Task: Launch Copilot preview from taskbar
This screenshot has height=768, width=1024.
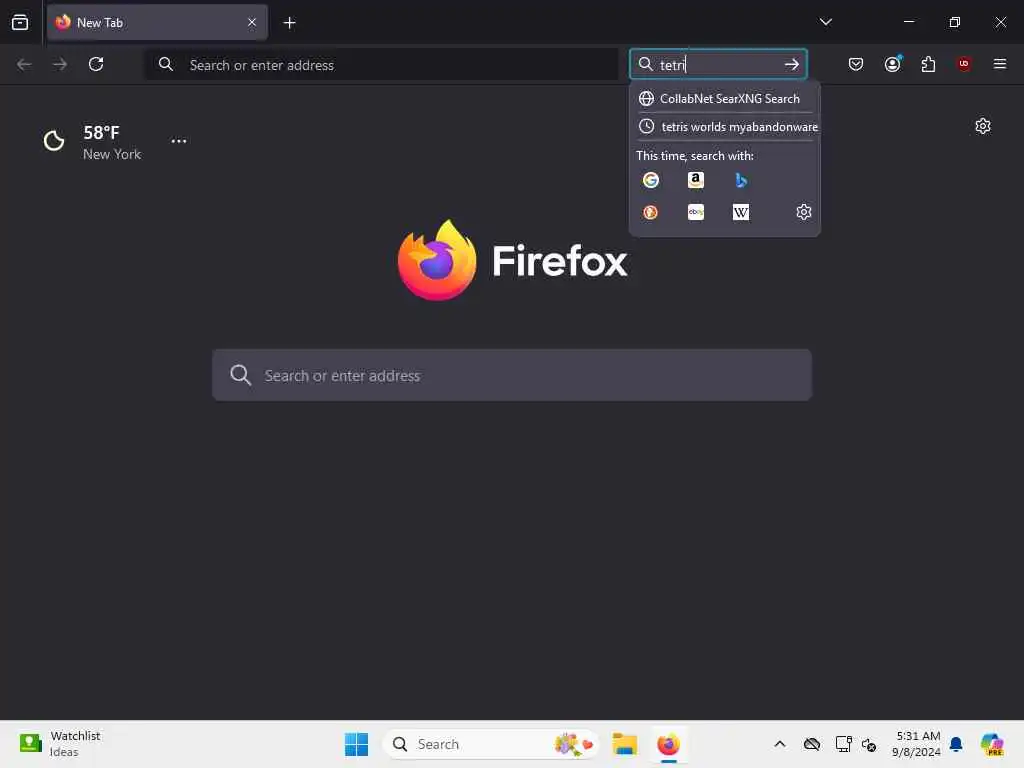Action: pyautogui.click(x=991, y=744)
